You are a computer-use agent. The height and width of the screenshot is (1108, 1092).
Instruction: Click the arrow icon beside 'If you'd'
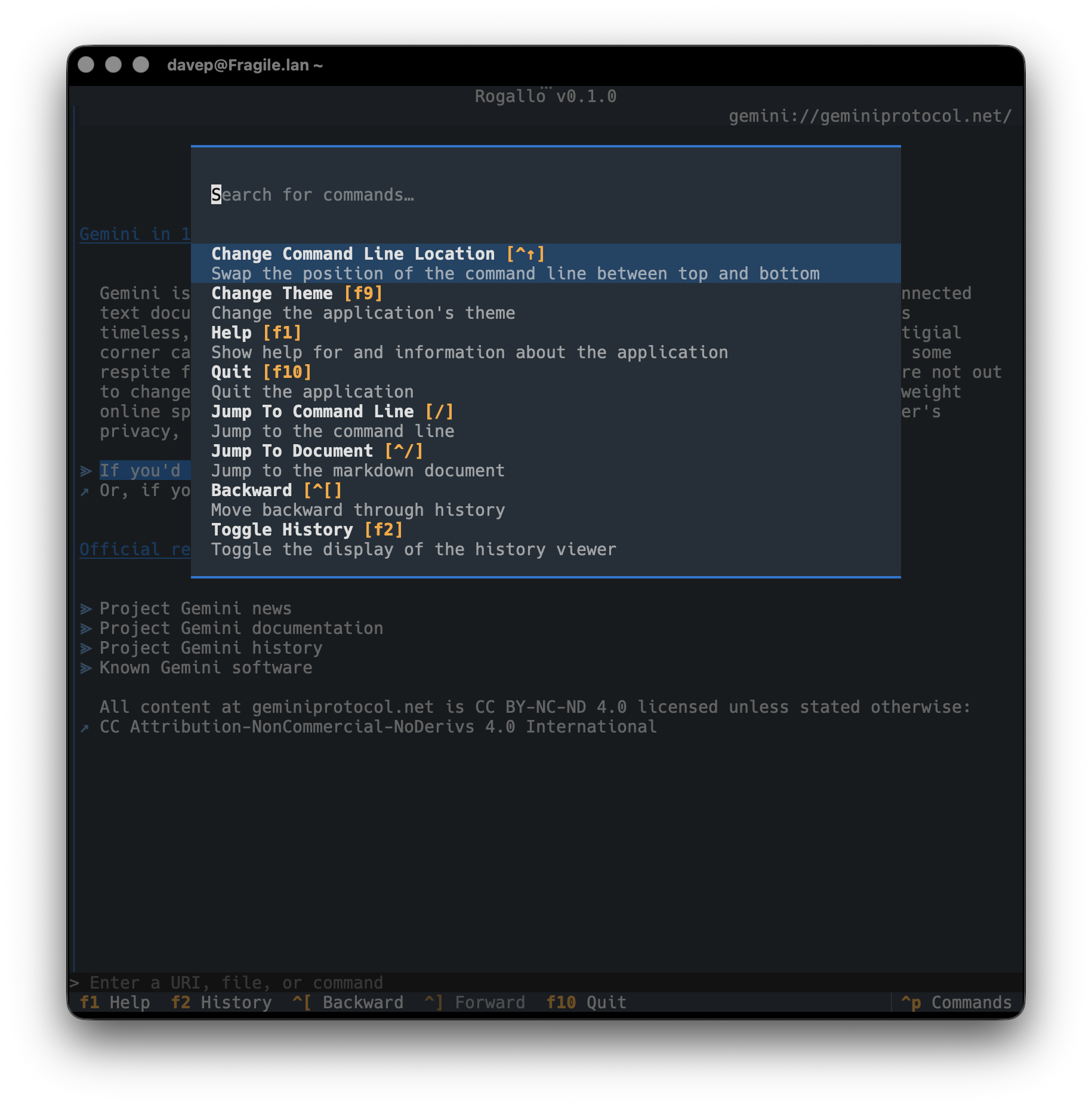point(86,471)
